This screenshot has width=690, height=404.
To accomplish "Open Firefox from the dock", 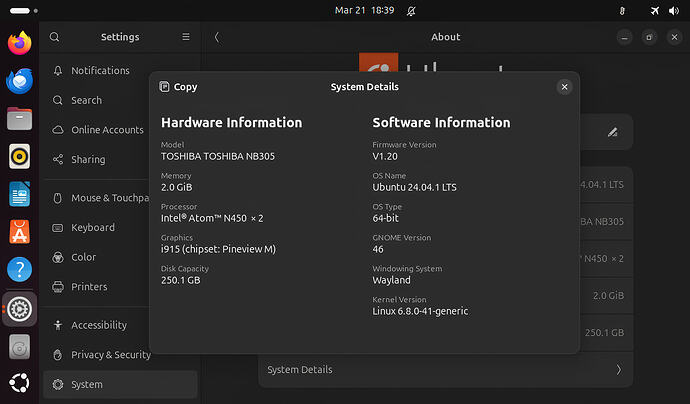I will tap(19, 43).
